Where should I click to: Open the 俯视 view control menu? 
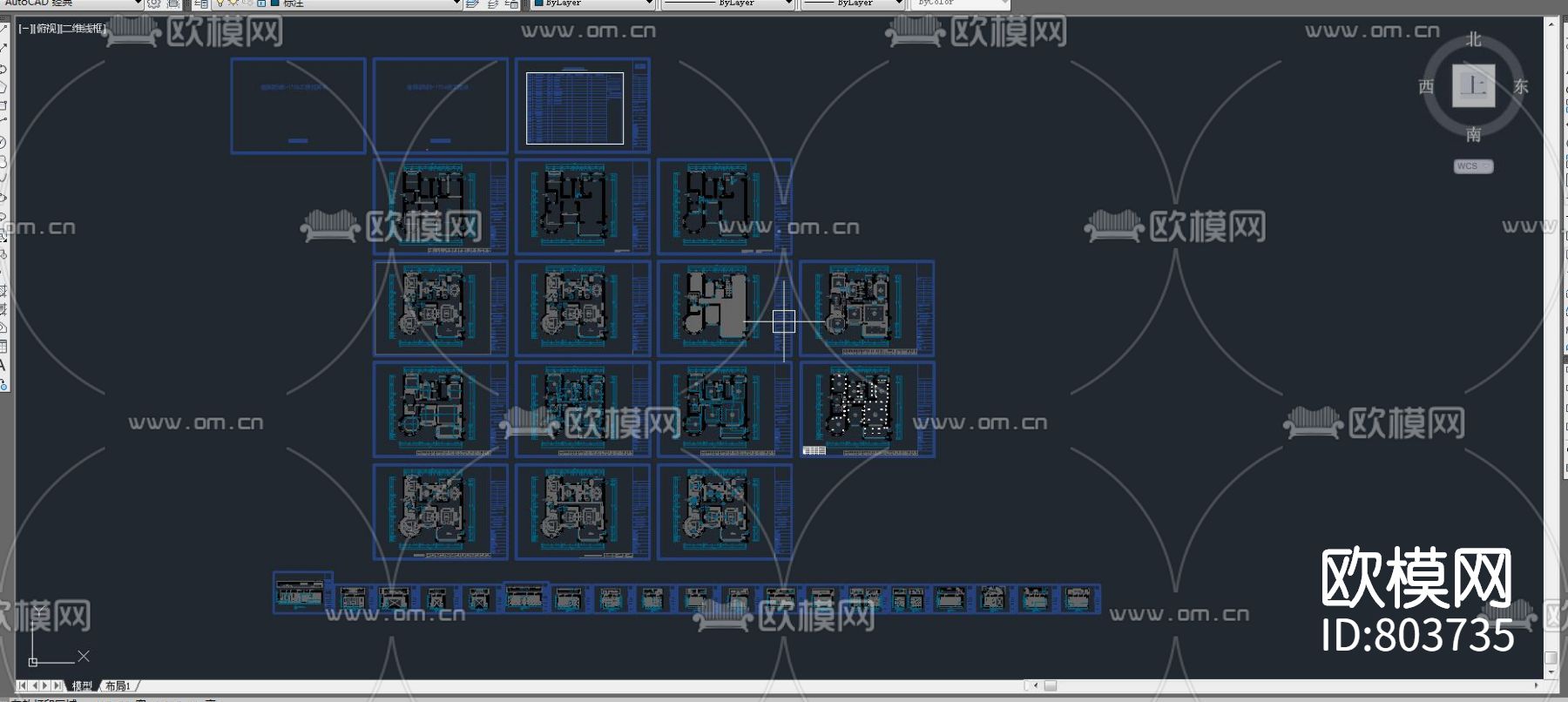(46, 29)
